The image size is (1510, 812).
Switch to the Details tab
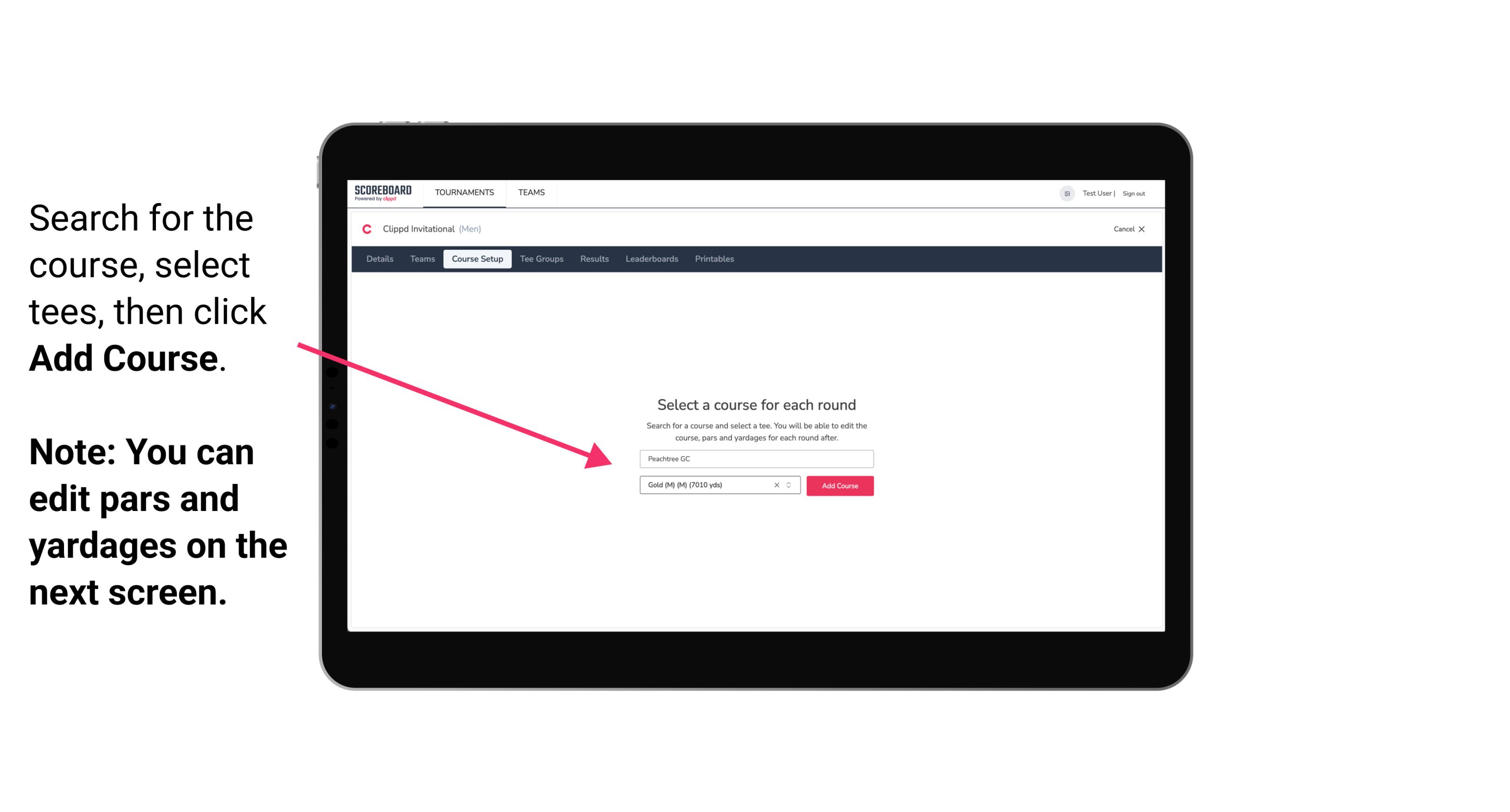(x=378, y=259)
